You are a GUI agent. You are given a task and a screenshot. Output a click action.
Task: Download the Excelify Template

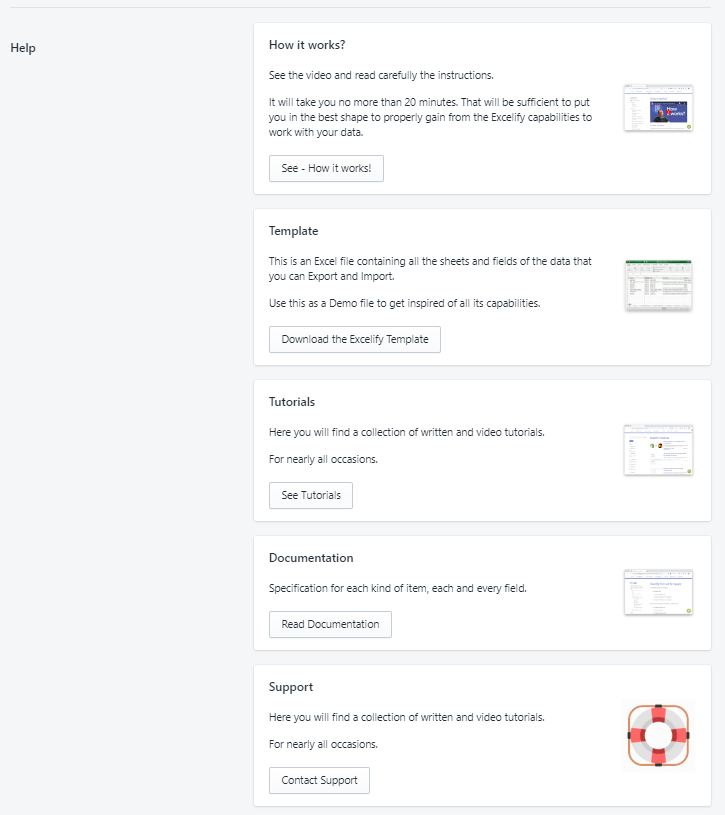pos(355,340)
